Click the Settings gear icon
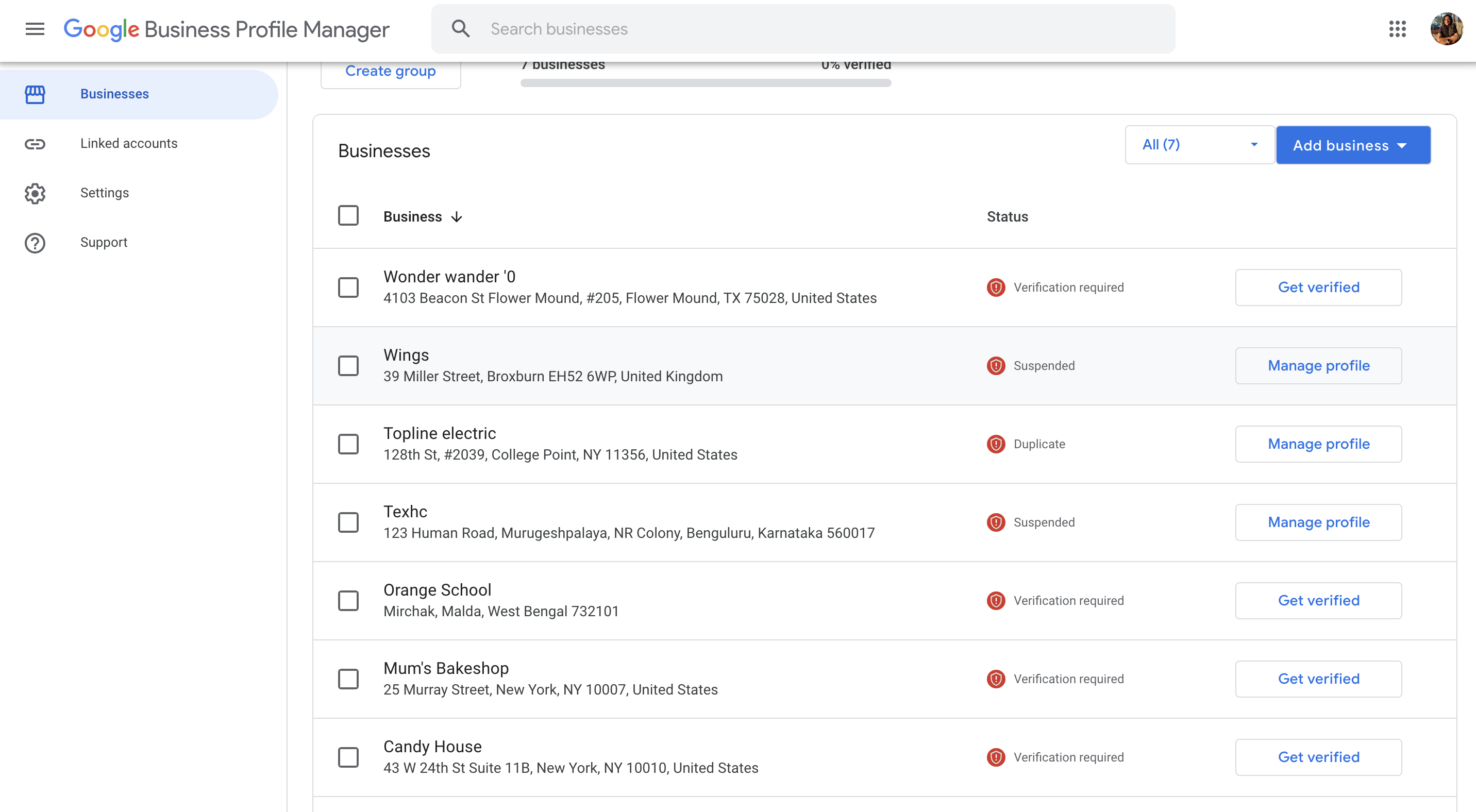 pyautogui.click(x=35, y=194)
